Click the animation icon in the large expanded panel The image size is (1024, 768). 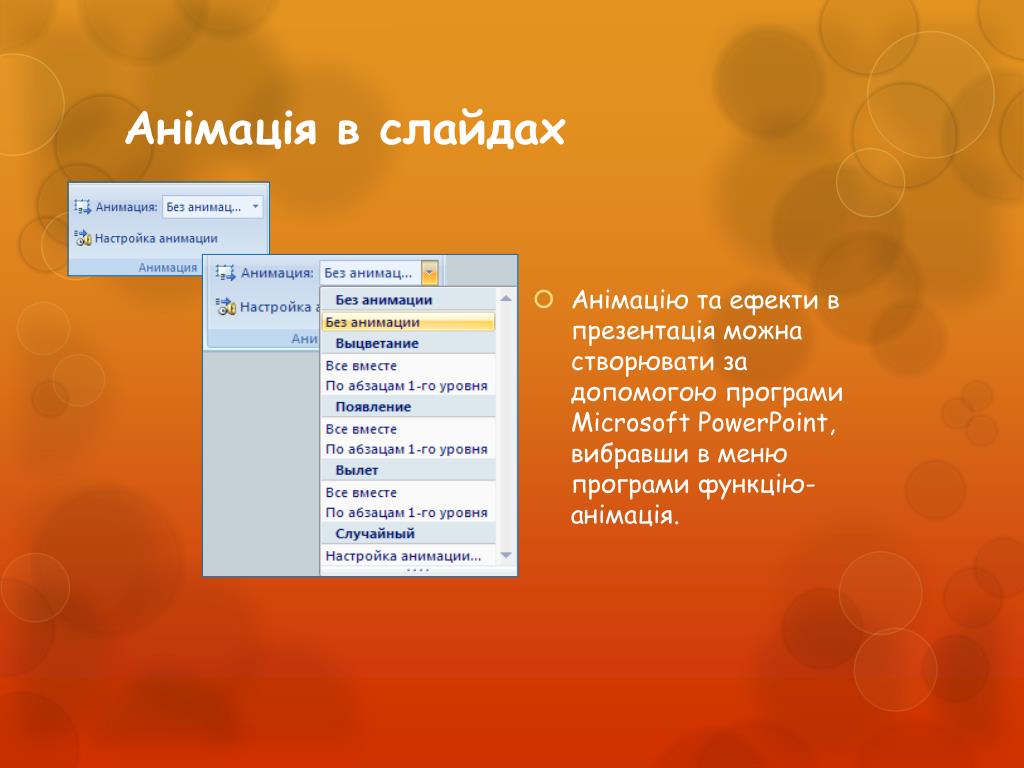(x=226, y=273)
